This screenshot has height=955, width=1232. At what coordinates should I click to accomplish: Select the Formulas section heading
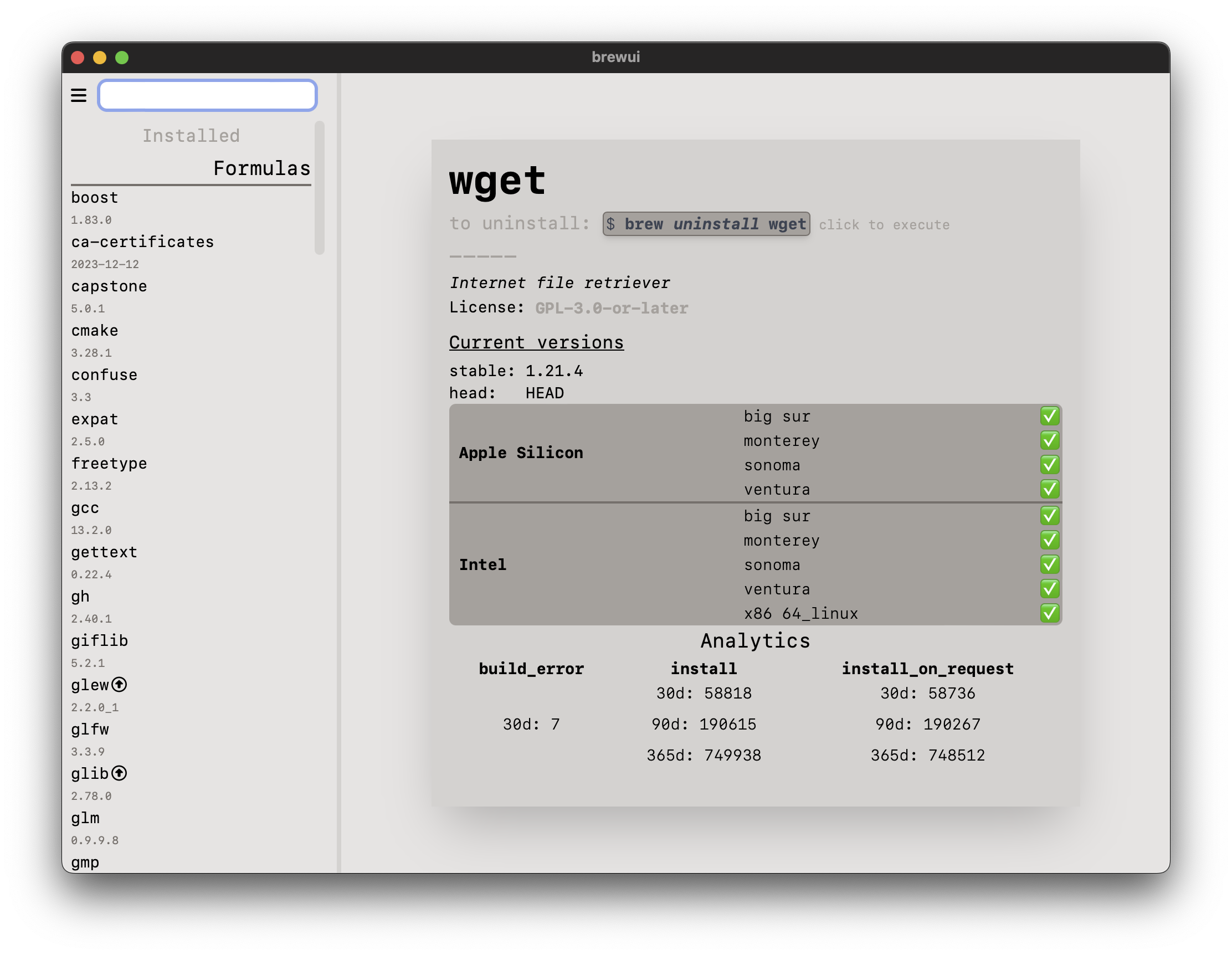pyautogui.click(x=261, y=168)
